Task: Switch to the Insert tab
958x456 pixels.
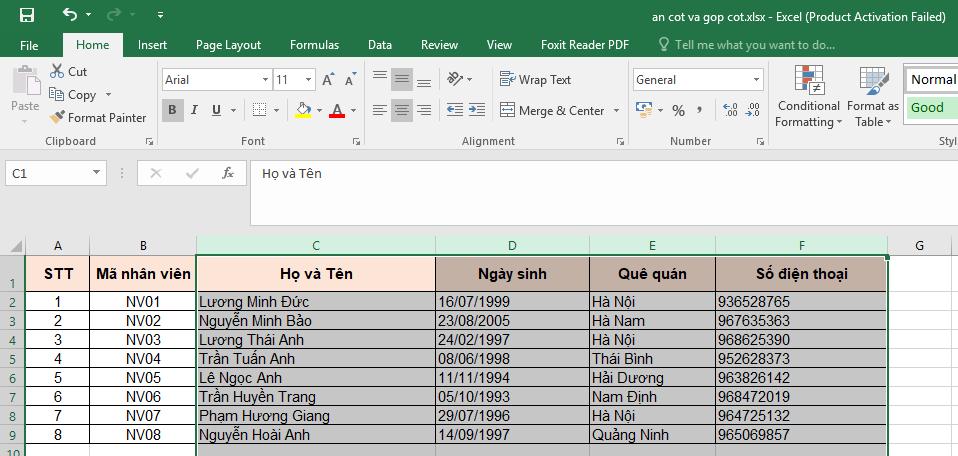Action: 152,45
